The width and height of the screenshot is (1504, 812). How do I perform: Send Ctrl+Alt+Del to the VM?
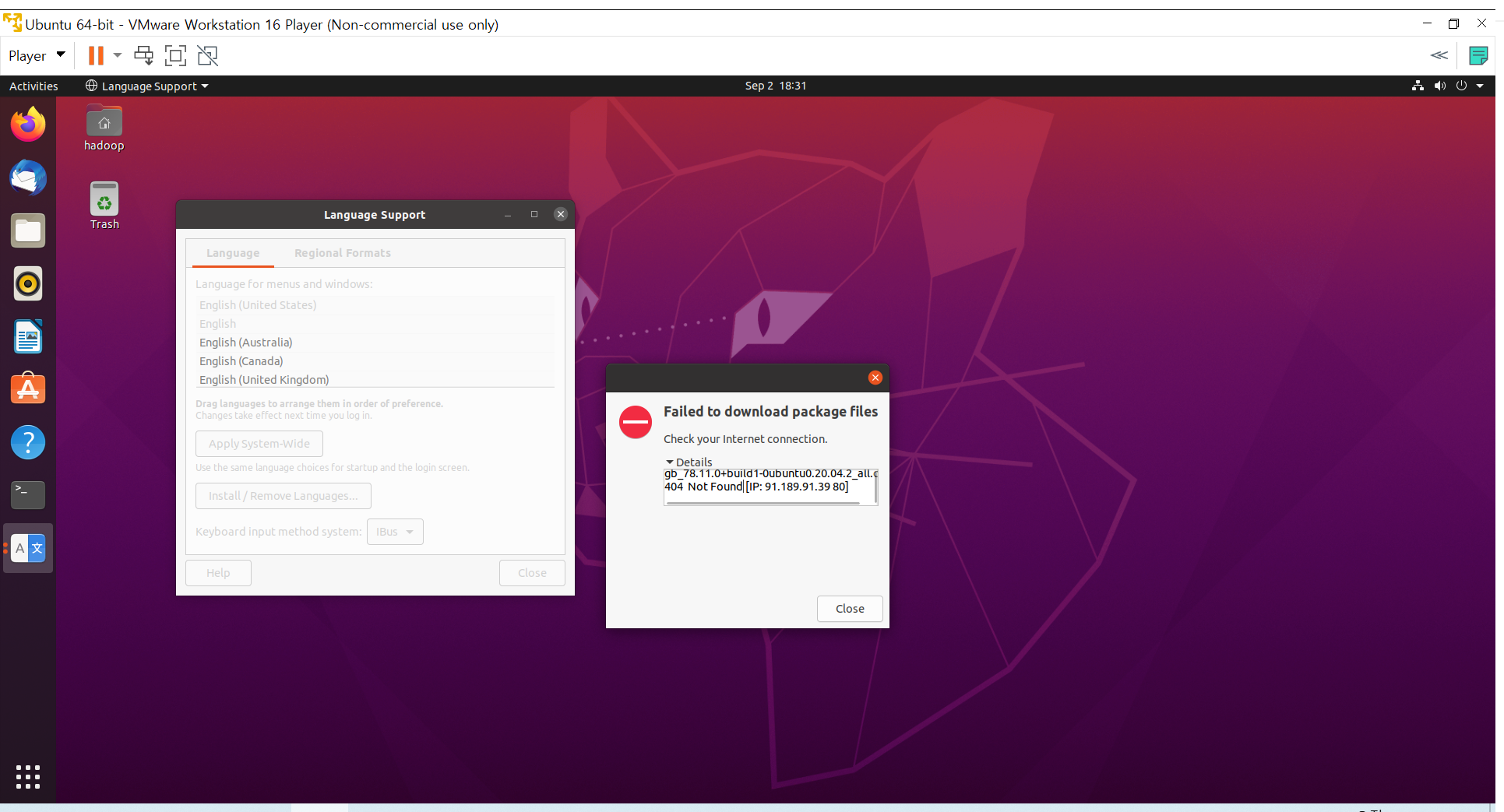point(144,55)
